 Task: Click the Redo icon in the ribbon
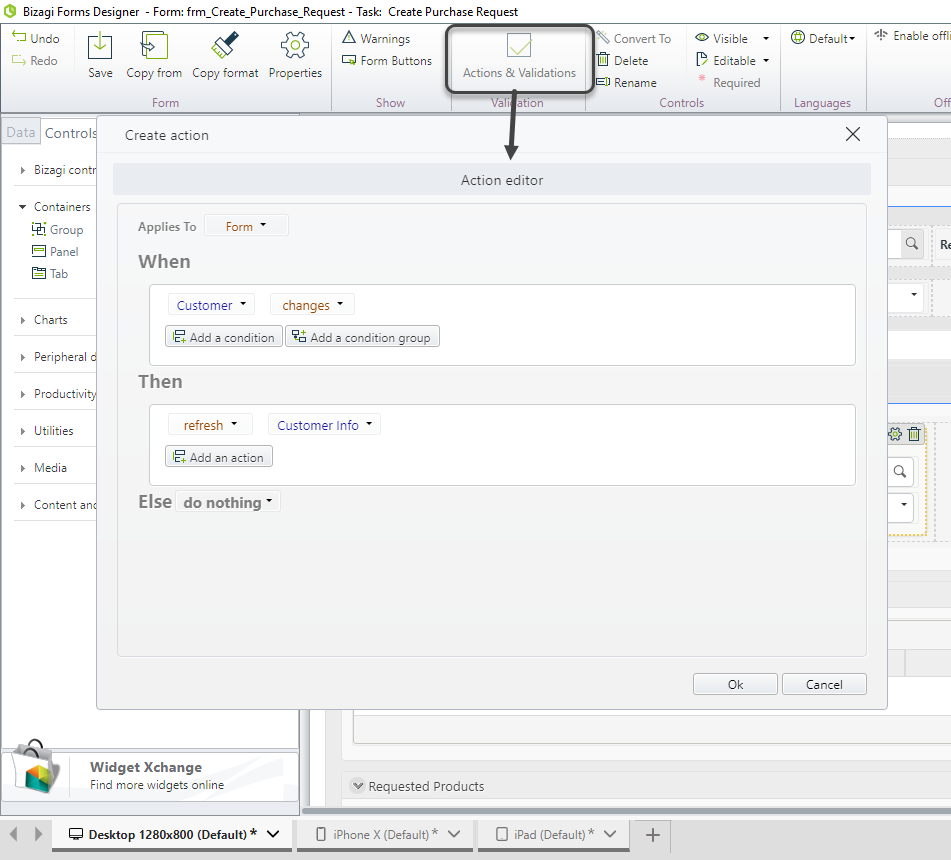point(19,60)
